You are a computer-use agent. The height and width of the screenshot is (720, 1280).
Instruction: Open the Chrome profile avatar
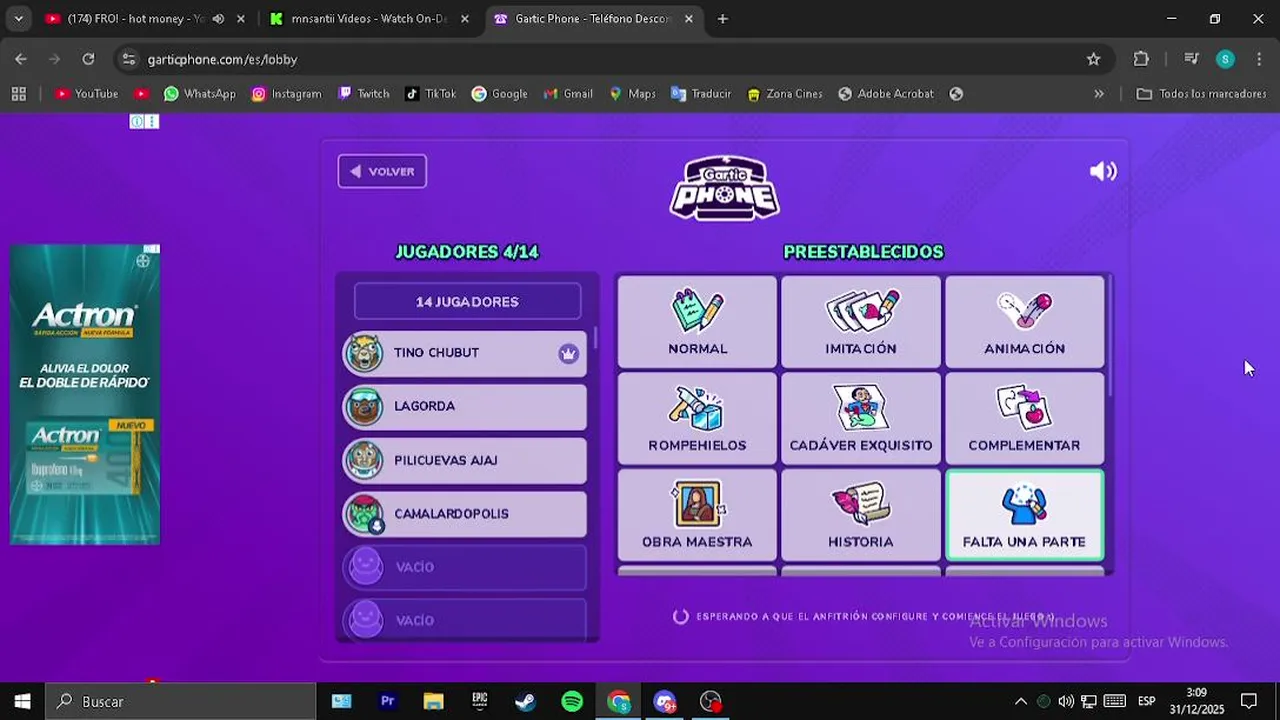1225,59
